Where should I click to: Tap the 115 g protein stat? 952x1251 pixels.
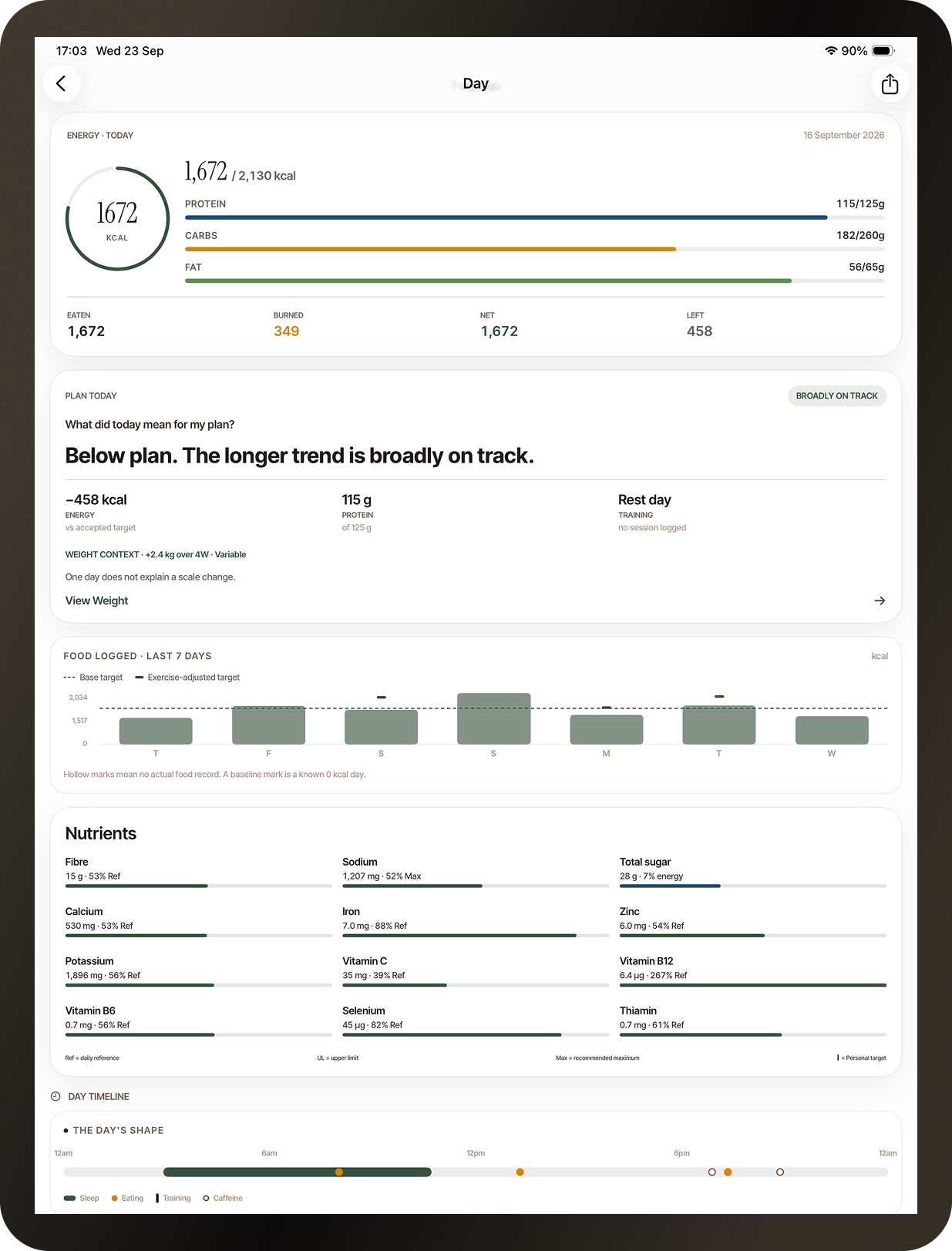point(358,513)
